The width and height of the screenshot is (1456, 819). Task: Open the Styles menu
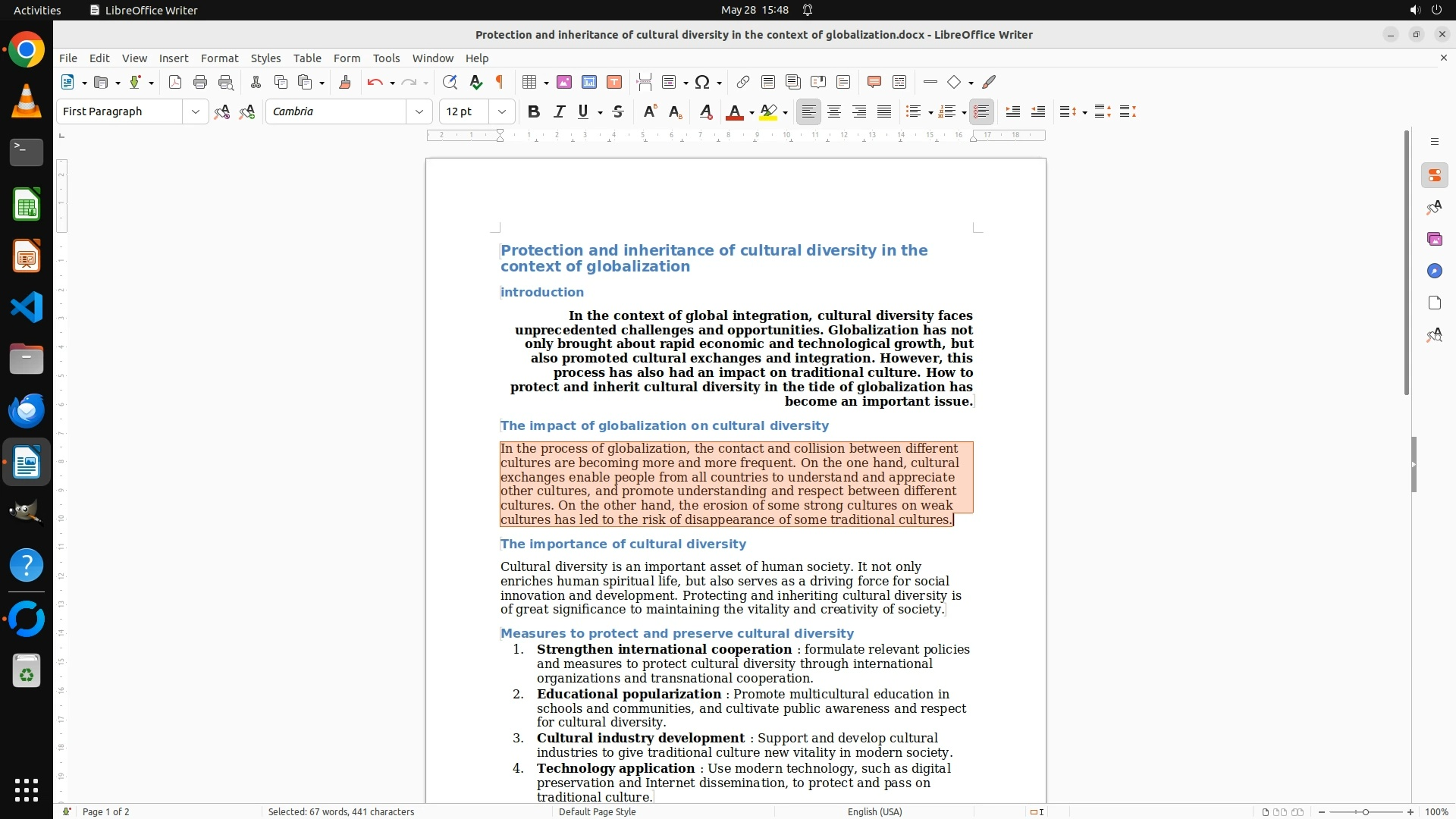(265, 58)
